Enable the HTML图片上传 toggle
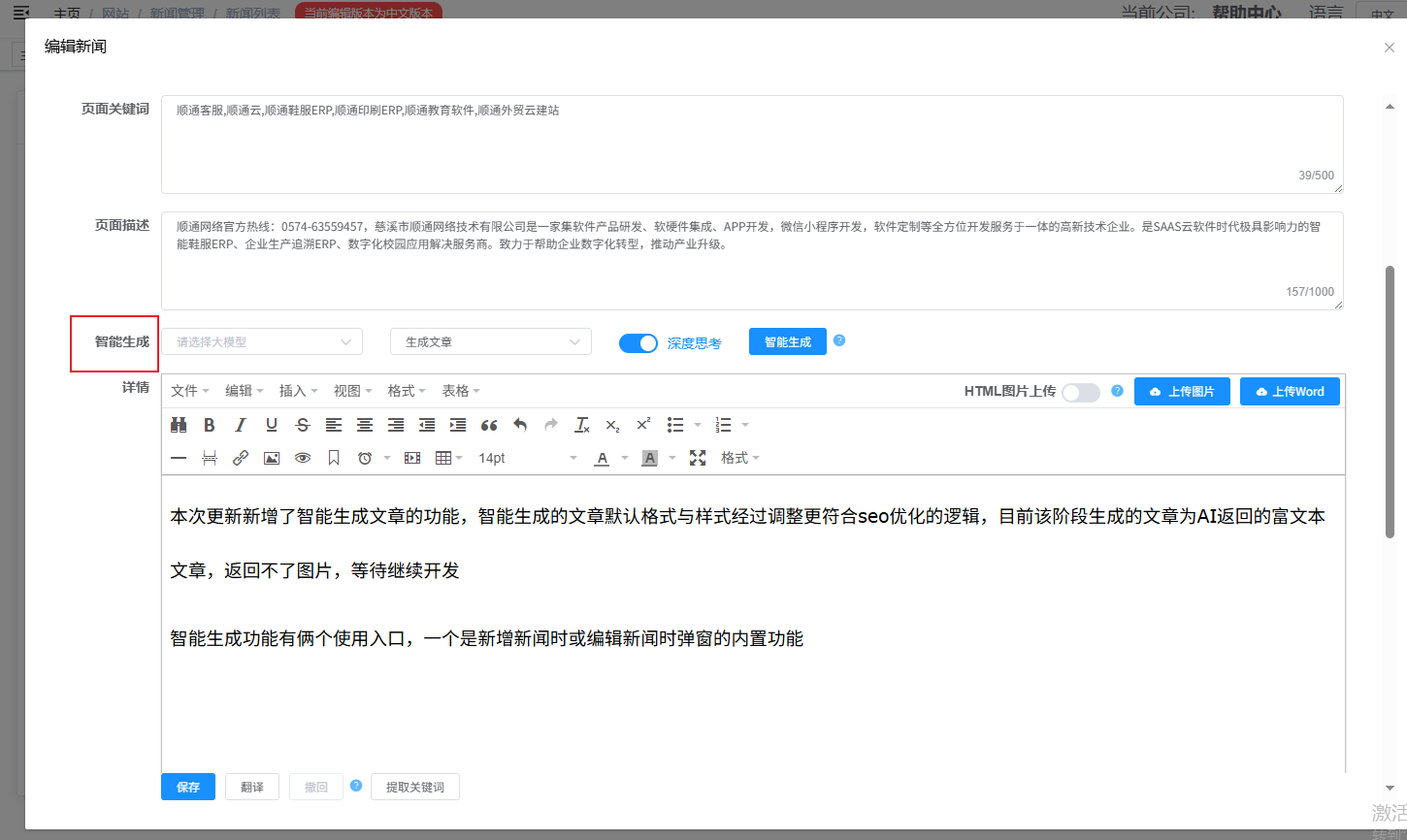 point(1080,392)
